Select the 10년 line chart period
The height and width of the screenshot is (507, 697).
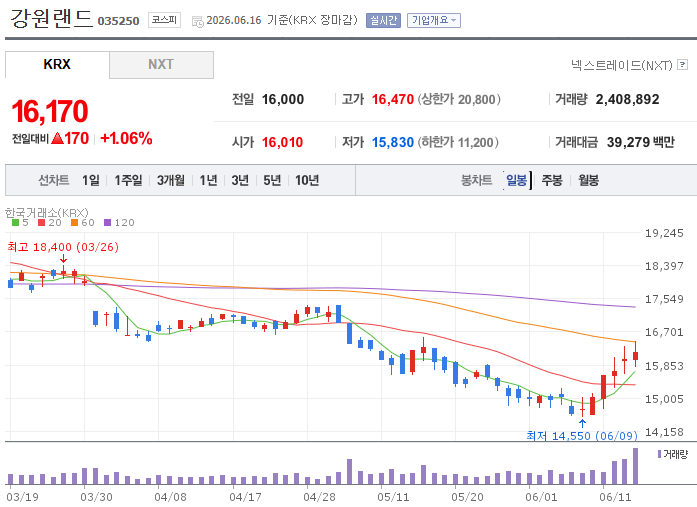(x=307, y=180)
